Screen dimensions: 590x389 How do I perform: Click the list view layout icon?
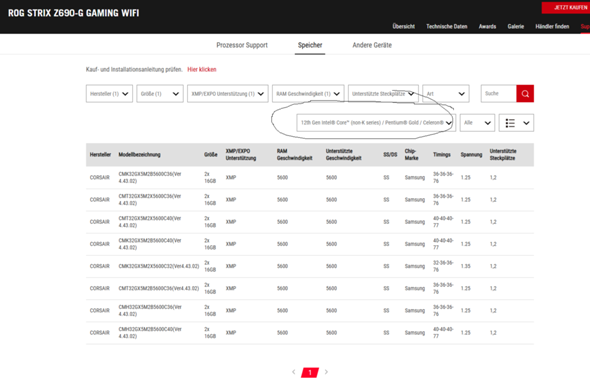click(510, 123)
